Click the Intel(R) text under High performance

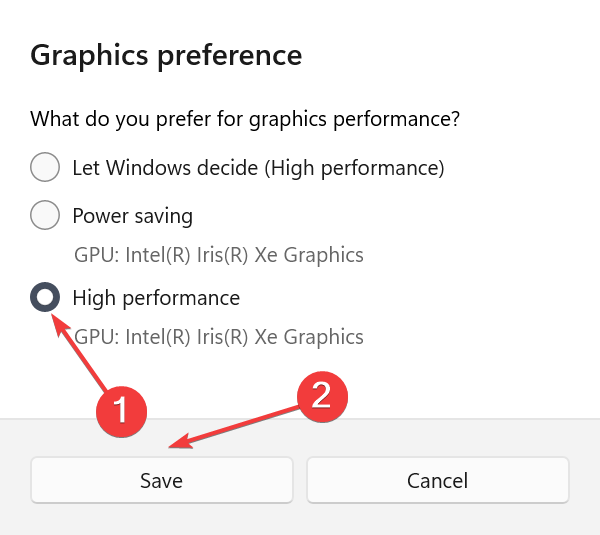tap(158, 337)
